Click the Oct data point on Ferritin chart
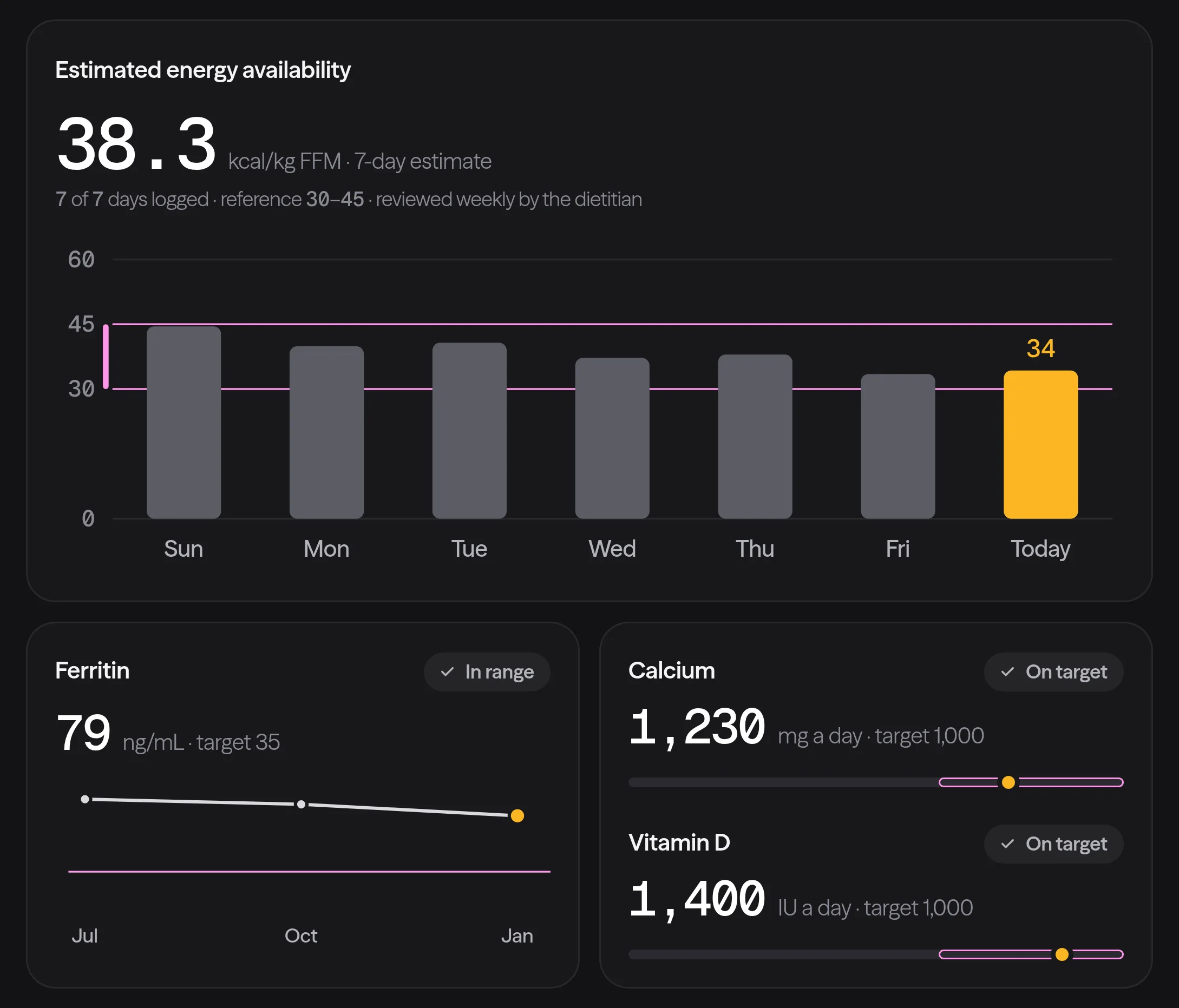This screenshot has height=1008, width=1179. 301,805
